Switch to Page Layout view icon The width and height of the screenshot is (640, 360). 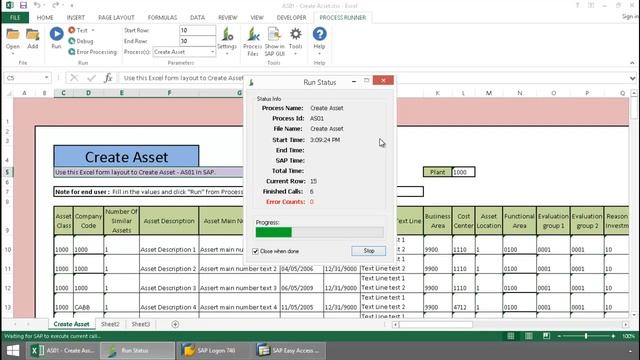529,336
